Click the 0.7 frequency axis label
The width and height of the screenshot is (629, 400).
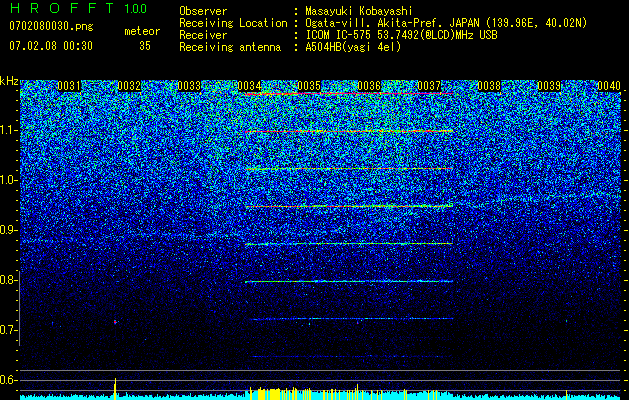coord(7,330)
